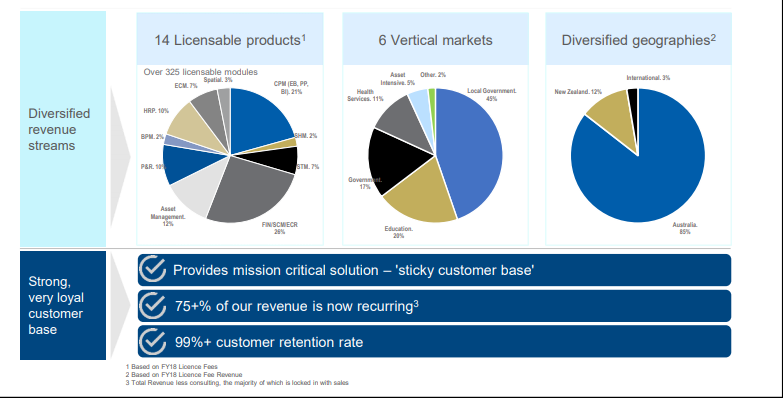Click the checkmark icon beside '75+% of our revenue'
The height and width of the screenshot is (398, 783).
point(152,306)
